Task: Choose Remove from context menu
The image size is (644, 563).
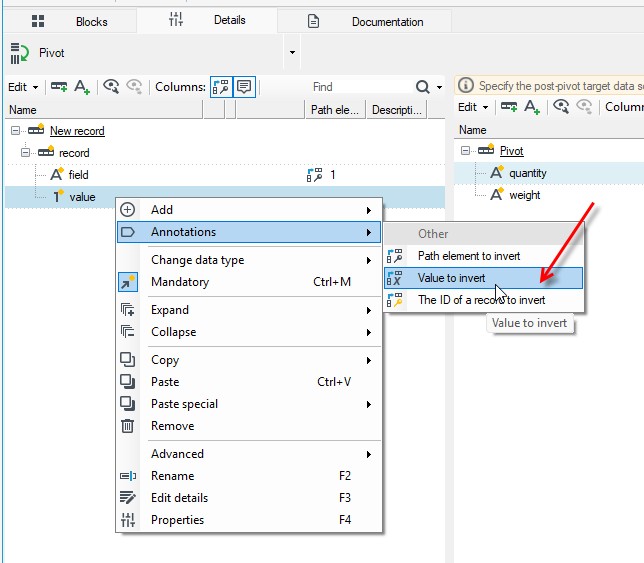Action: (249, 426)
